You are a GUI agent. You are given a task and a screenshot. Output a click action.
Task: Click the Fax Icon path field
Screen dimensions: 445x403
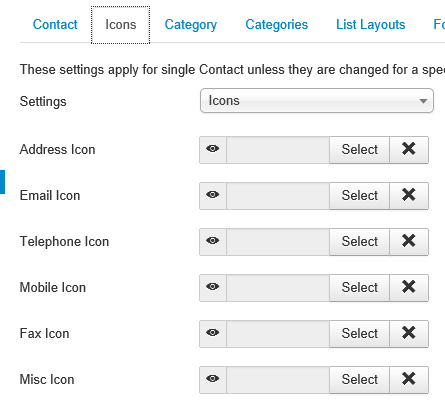point(278,334)
